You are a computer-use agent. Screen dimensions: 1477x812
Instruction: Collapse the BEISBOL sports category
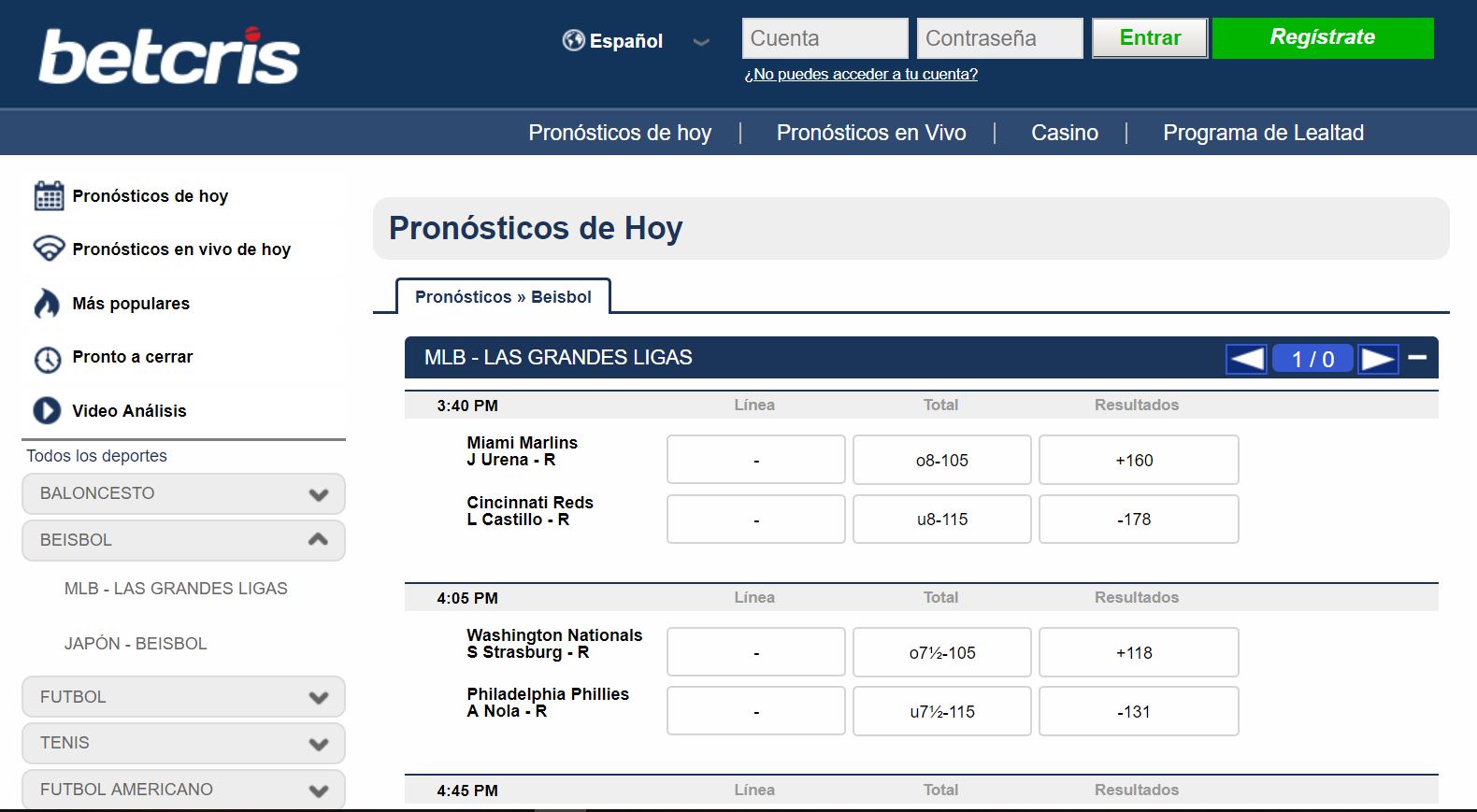(x=183, y=540)
